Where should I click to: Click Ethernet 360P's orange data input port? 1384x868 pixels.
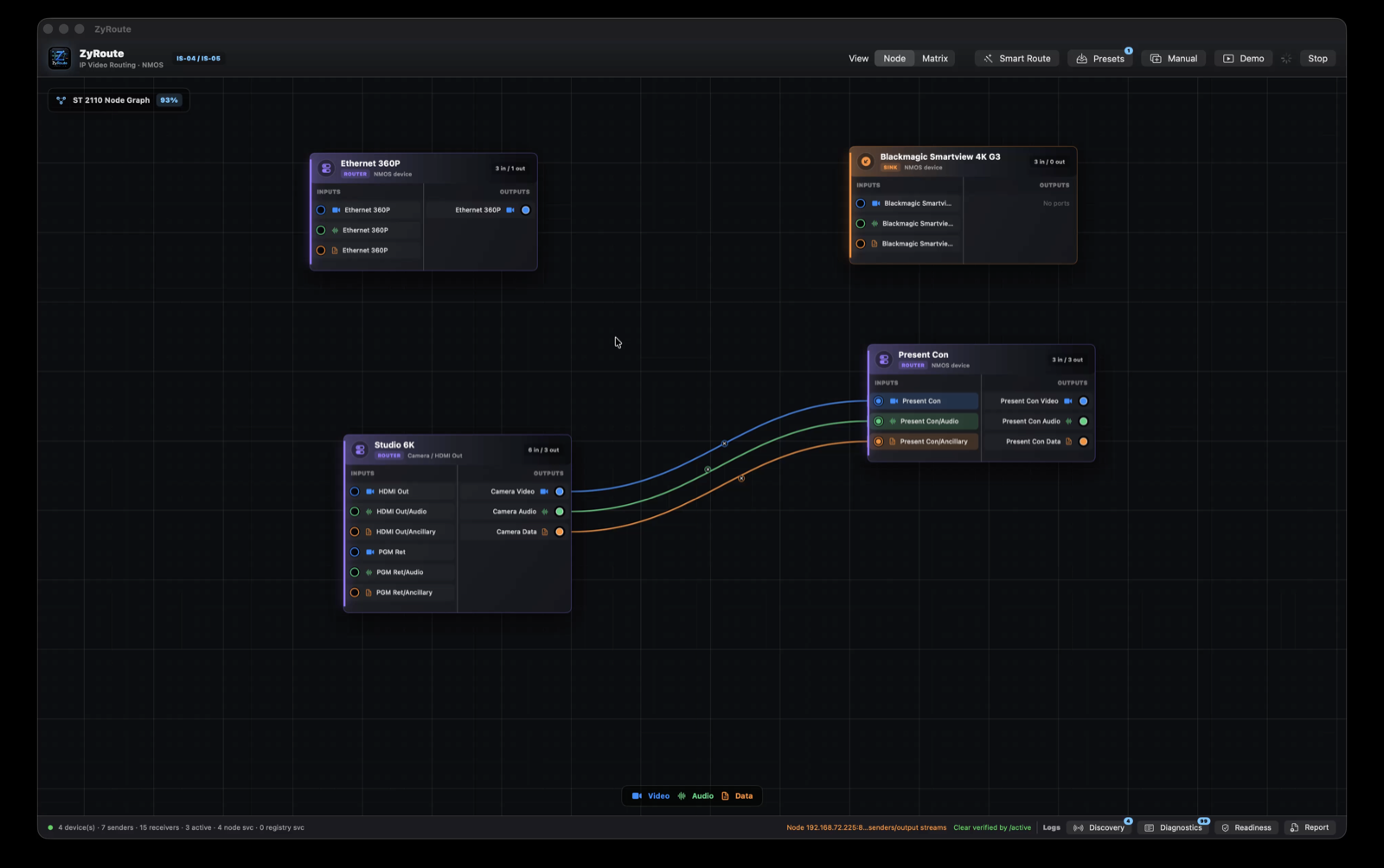point(321,251)
